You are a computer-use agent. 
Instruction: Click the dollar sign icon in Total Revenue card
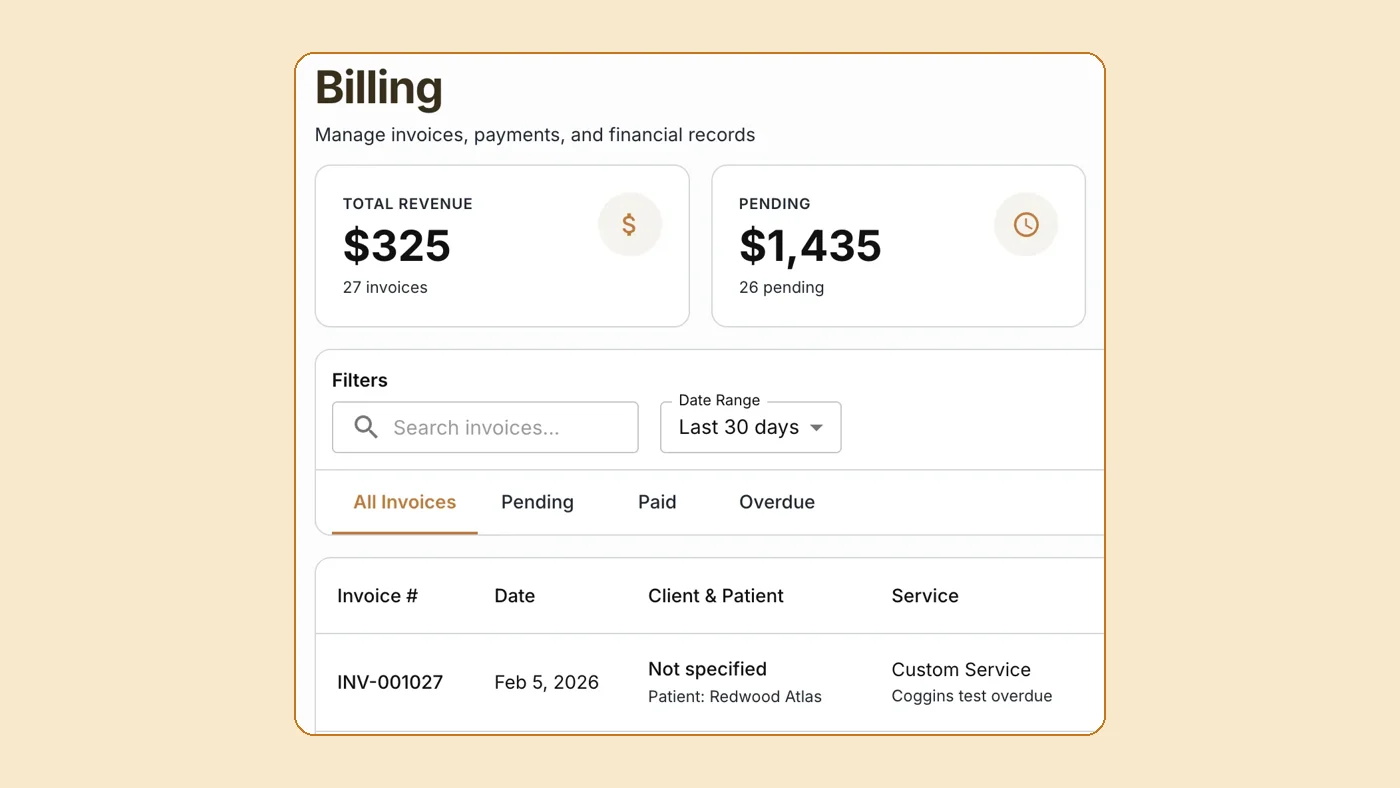tap(629, 225)
